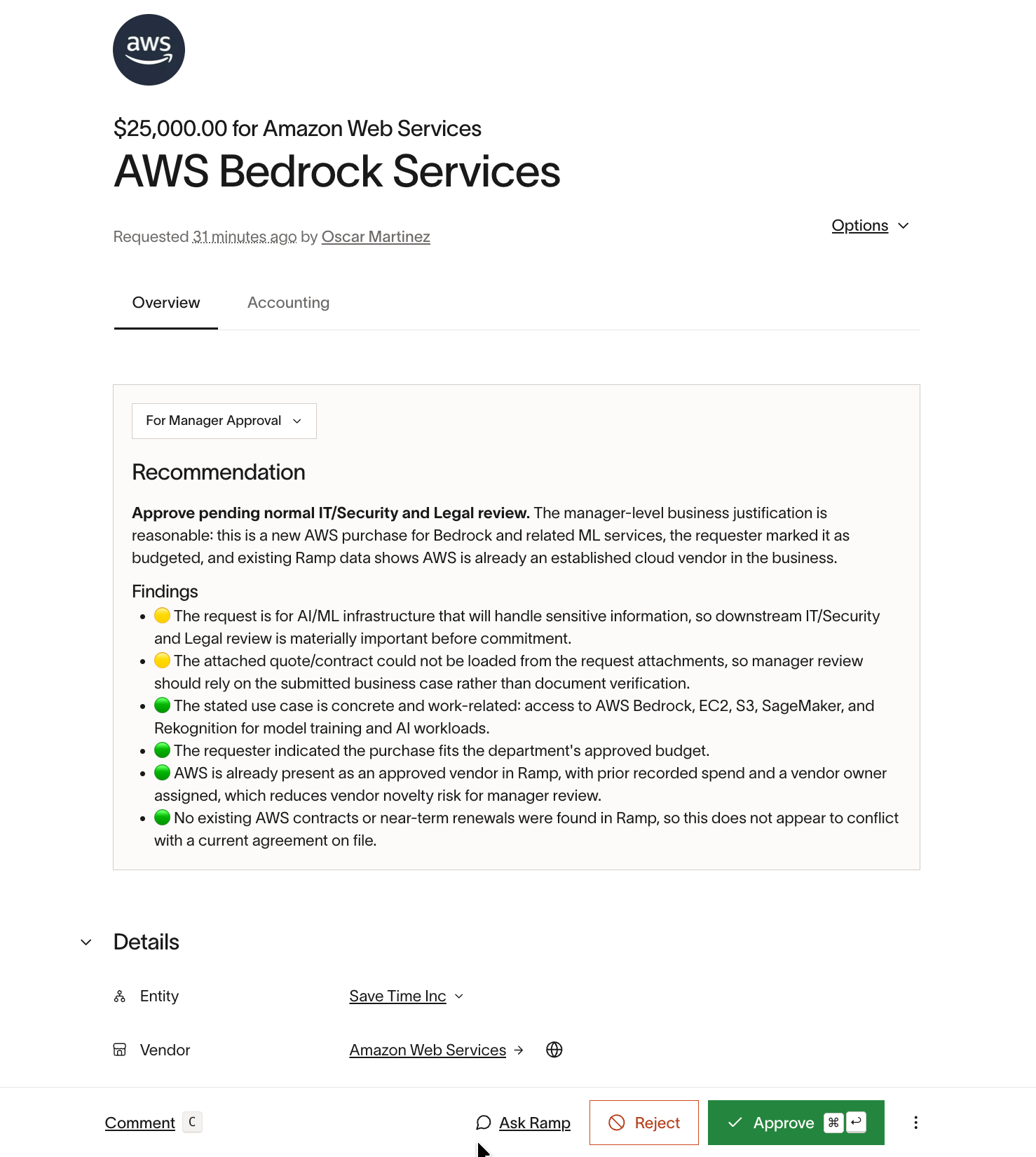Click the 31 minutes ago timestamp

pyautogui.click(x=245, y=237)
